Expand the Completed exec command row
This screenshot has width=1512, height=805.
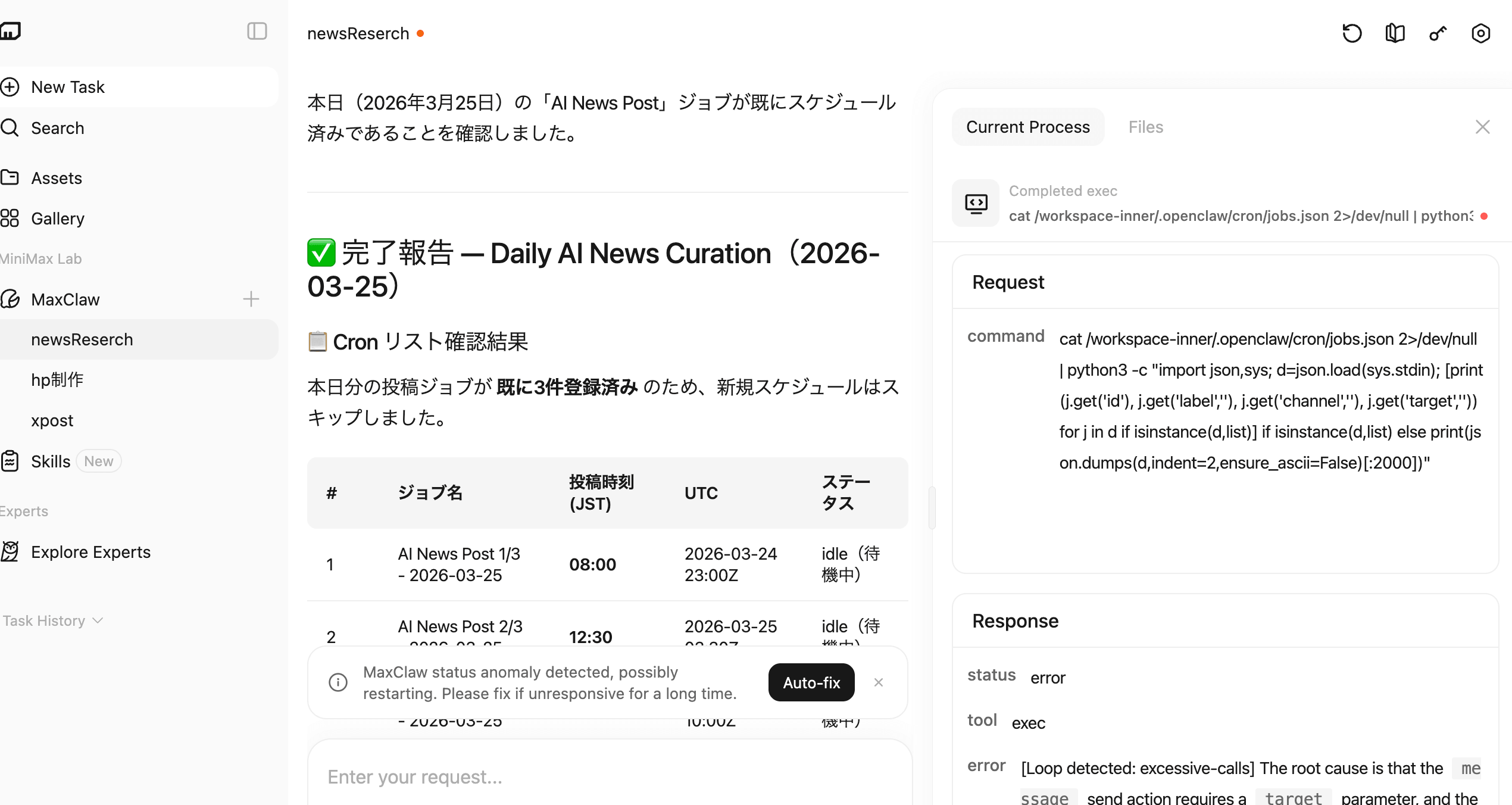point(1241,216)
